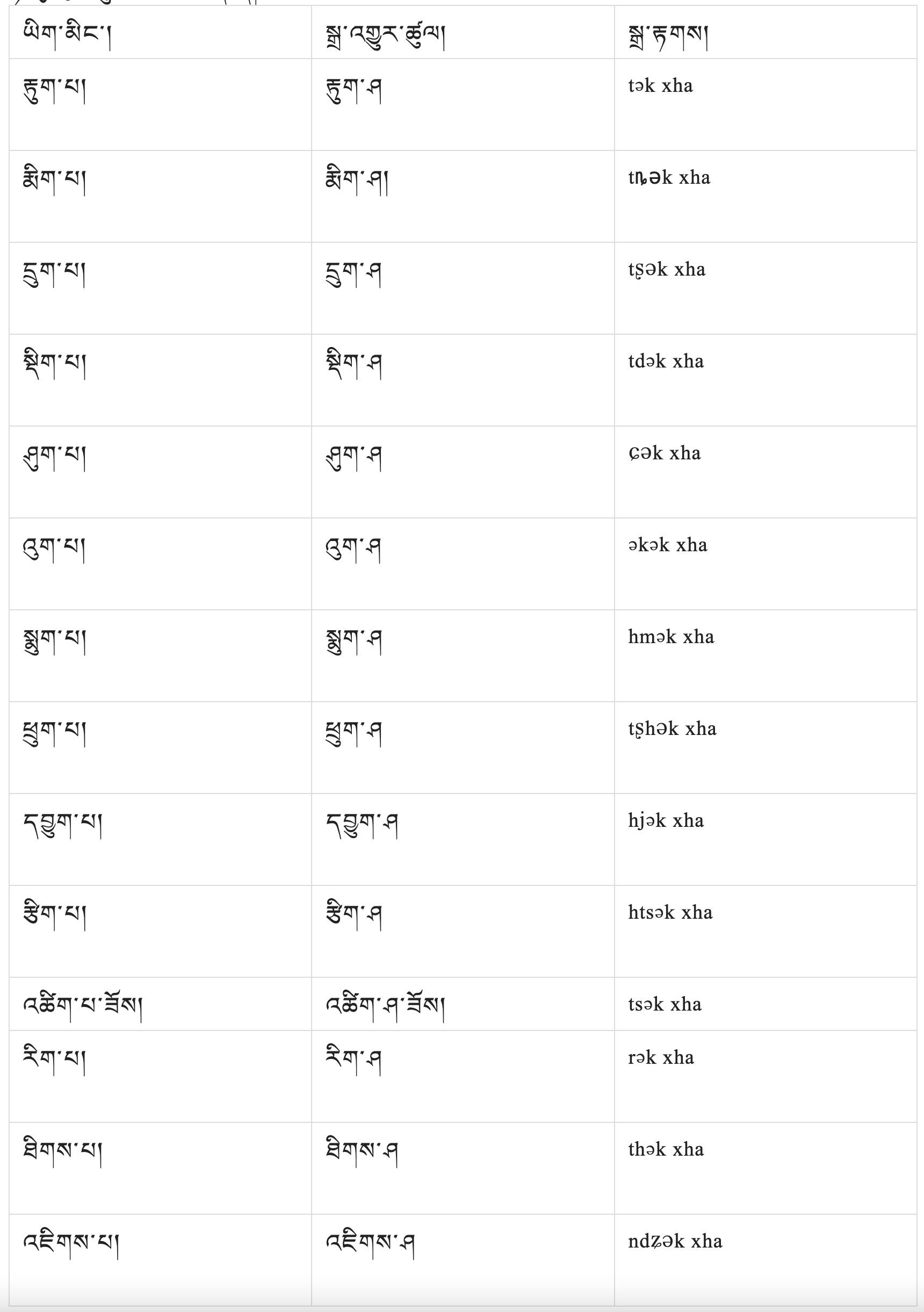Click the middle-column cell in the 'rək xha' row

463,1076
